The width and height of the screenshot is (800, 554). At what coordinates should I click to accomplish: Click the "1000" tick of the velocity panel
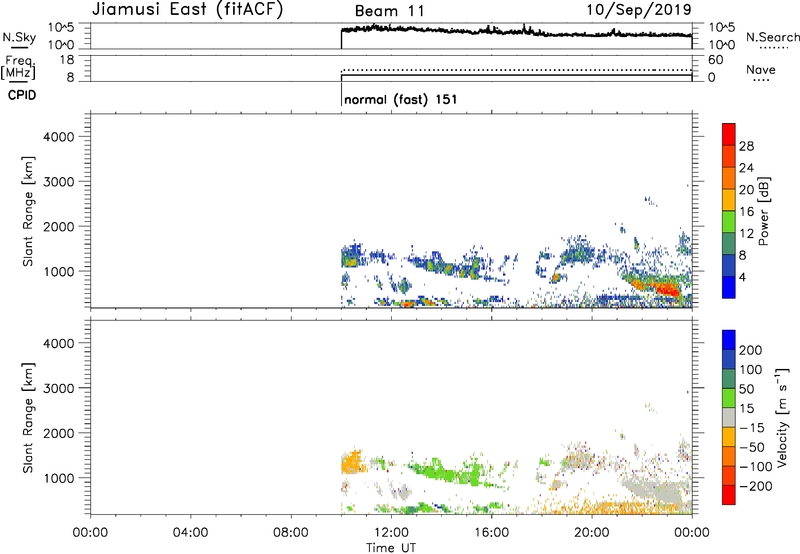pyautogui.click(x=58, y=479)
